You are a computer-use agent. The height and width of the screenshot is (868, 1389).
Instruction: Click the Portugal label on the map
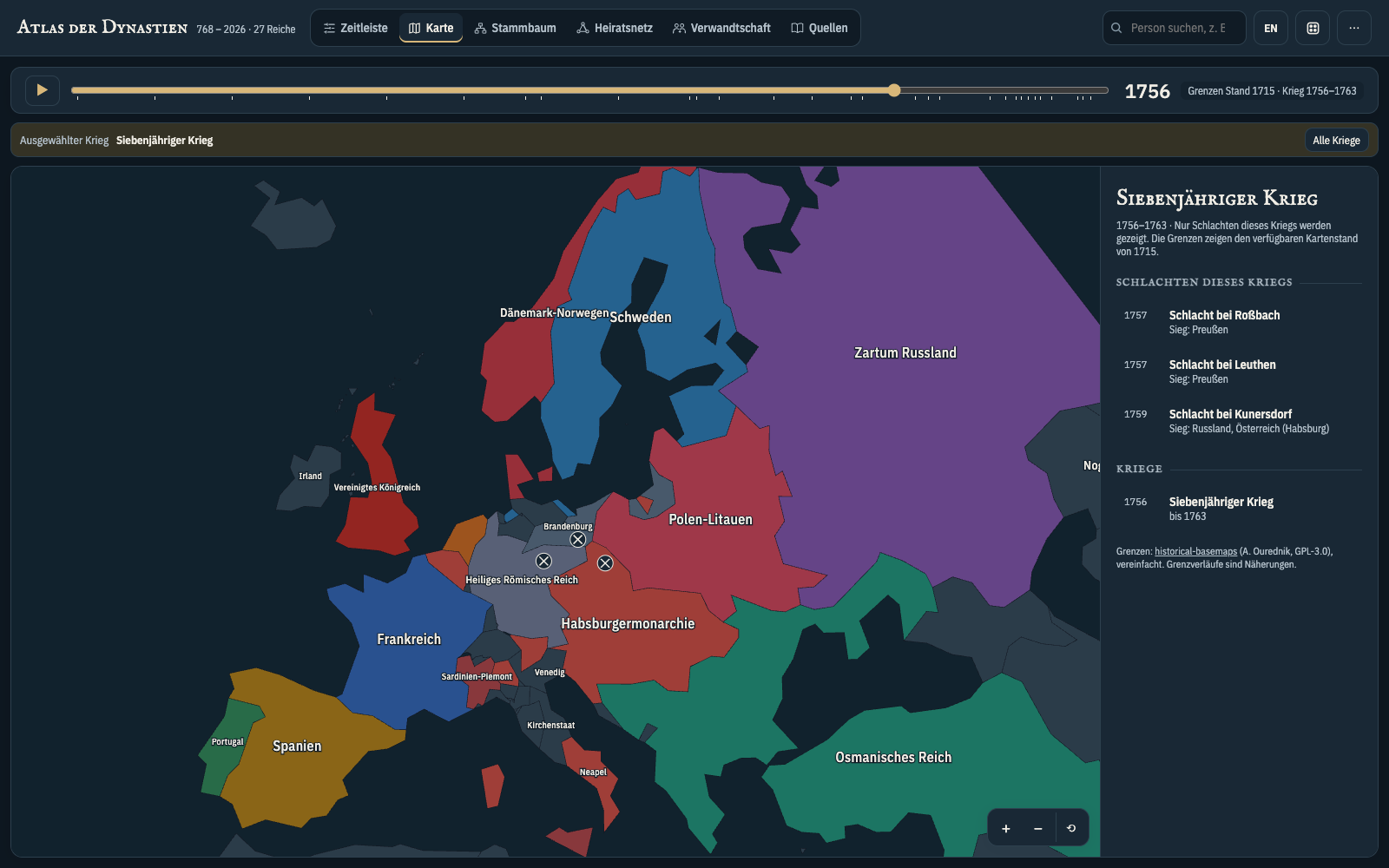click(x=227, y=742)
